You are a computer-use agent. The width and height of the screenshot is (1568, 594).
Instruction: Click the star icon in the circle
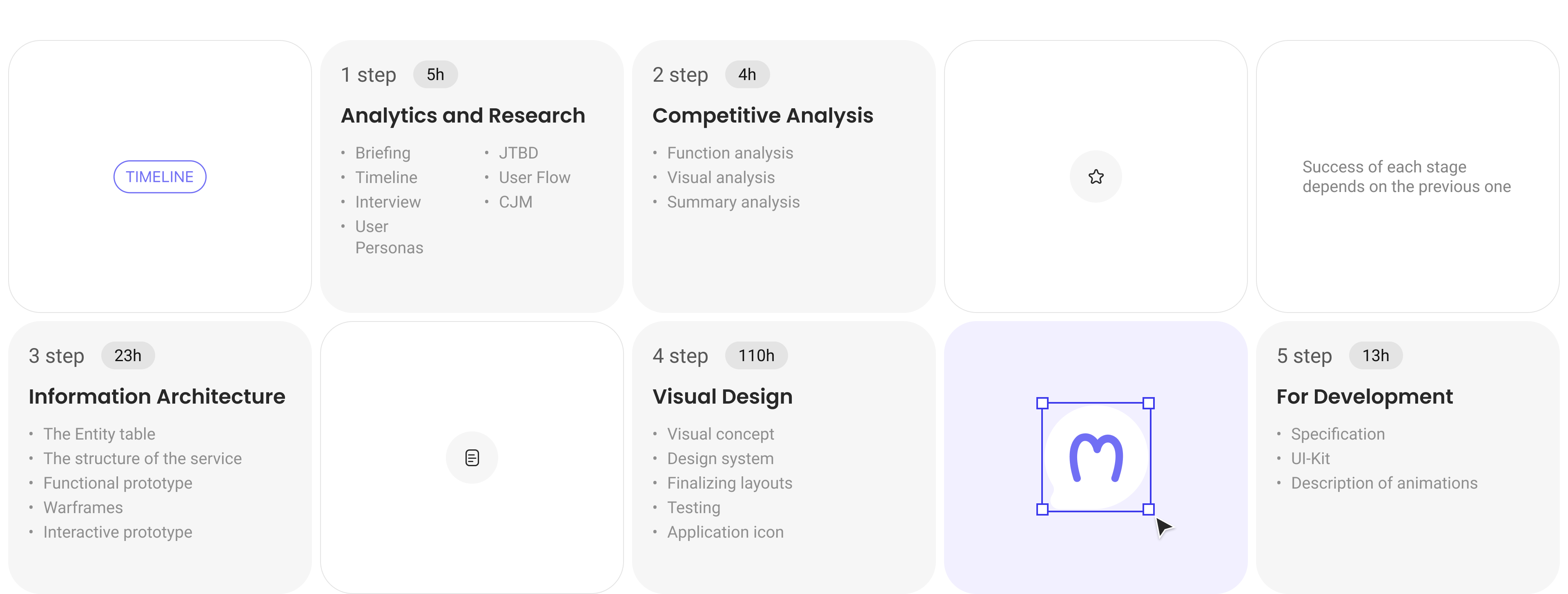1096,176
